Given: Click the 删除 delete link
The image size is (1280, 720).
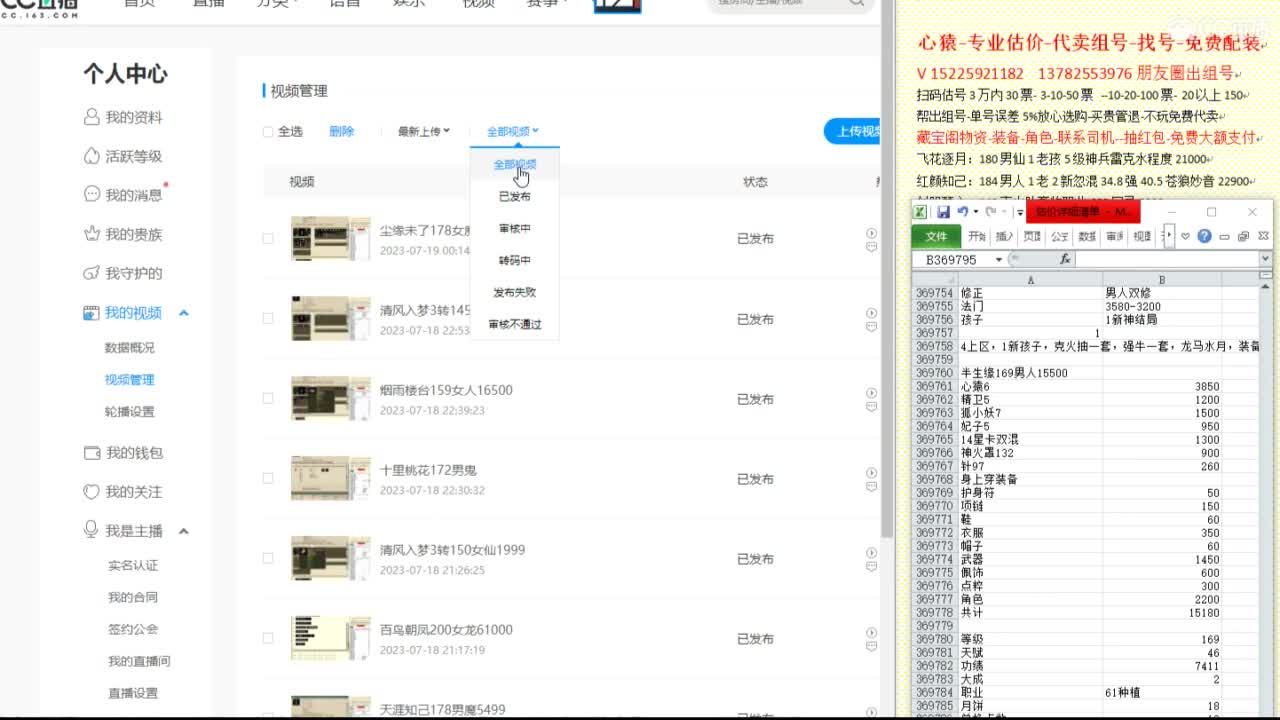Looking at the screenshot, I should [x=342, y=131].
